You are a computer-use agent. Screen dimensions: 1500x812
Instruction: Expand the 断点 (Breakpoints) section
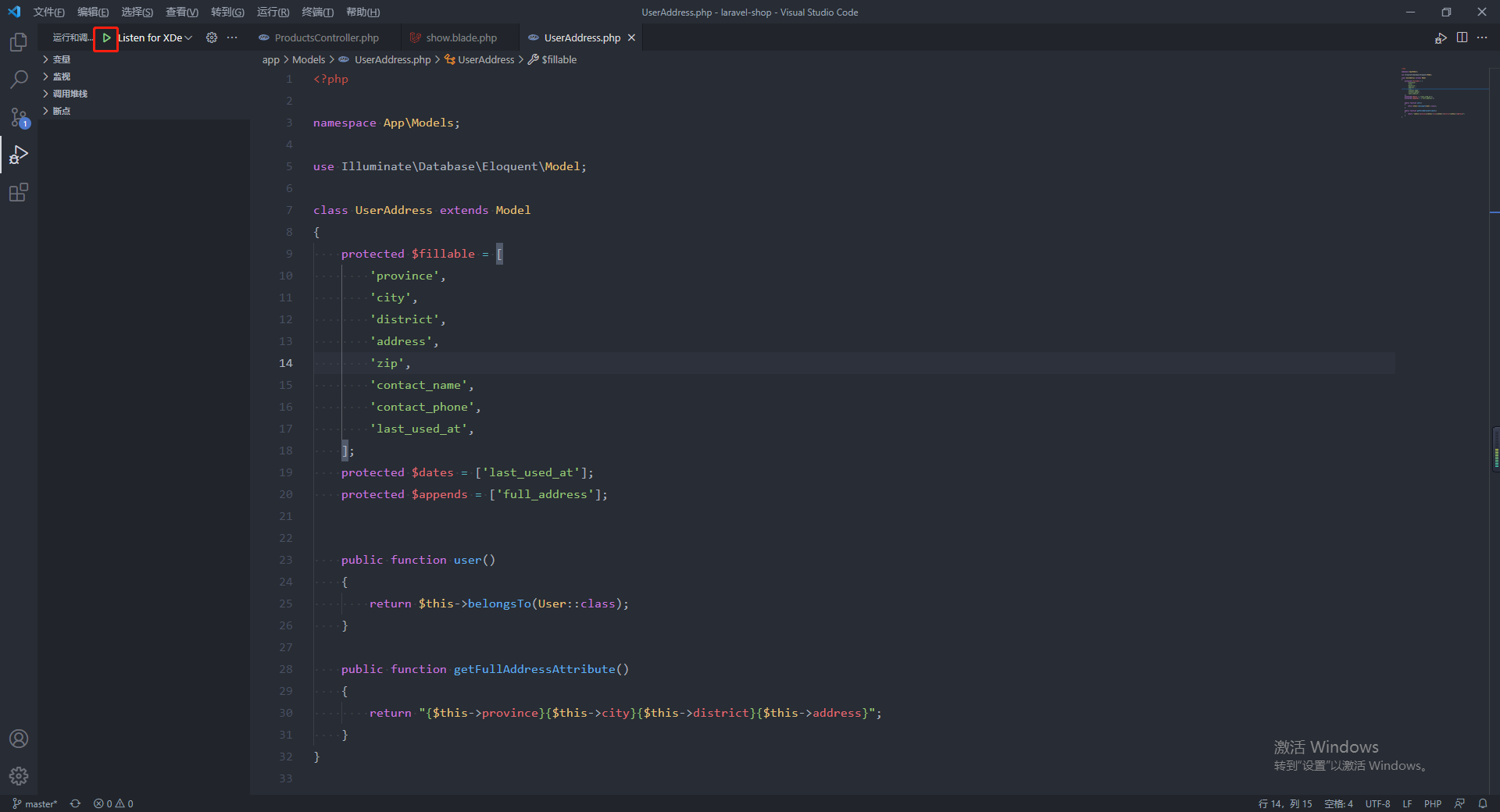point(61,111)
